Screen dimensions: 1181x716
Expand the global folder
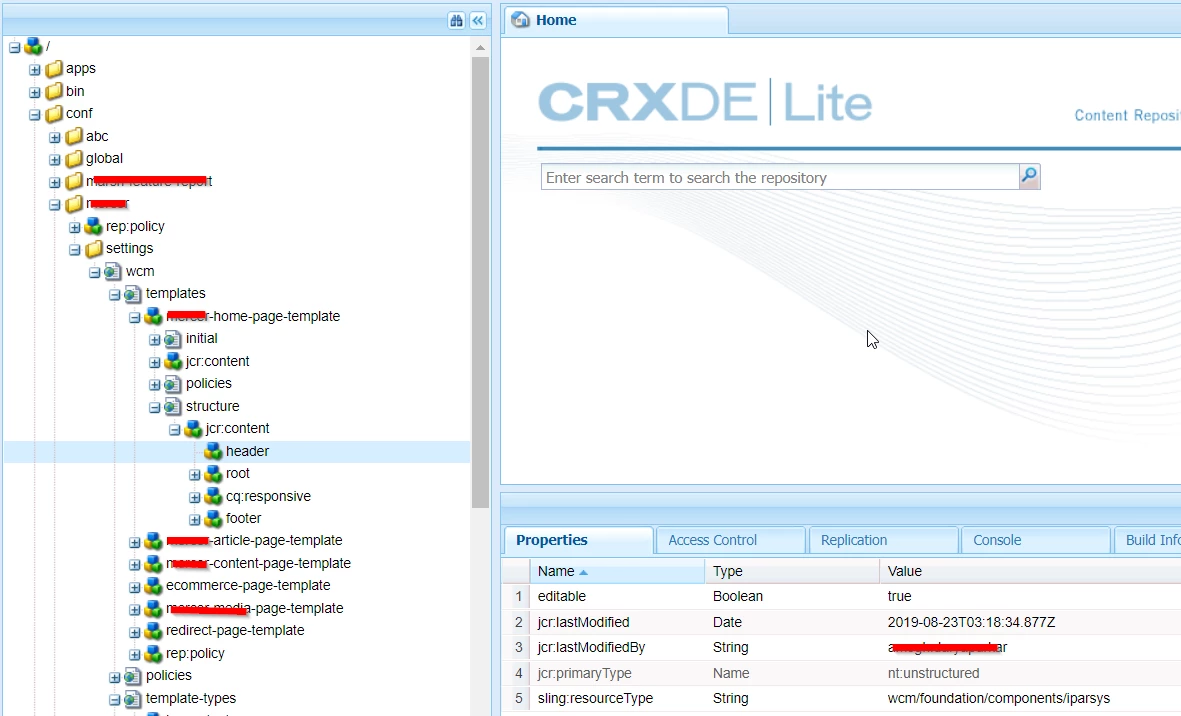point(55,160)
